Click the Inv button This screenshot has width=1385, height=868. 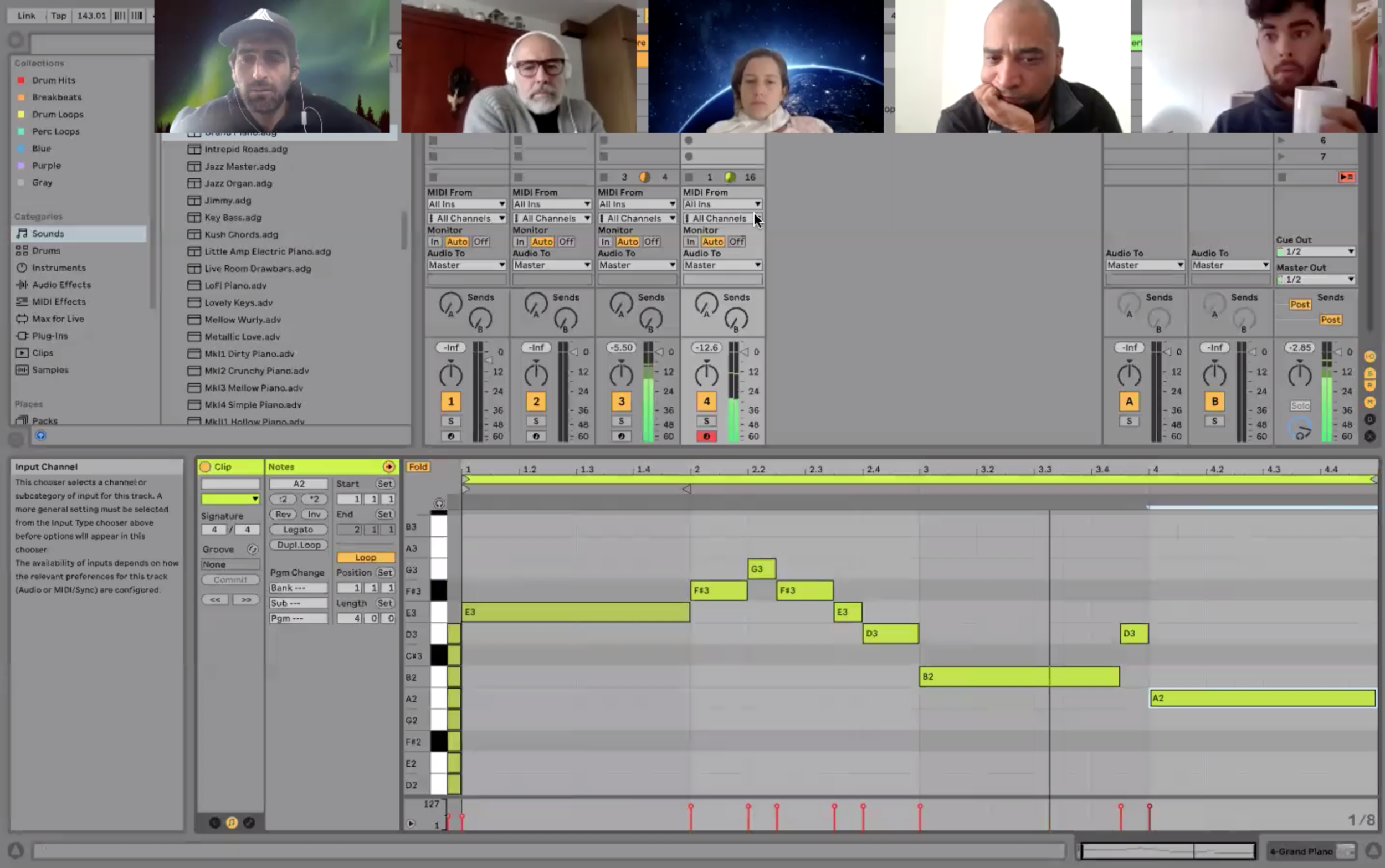pos(314,515)
